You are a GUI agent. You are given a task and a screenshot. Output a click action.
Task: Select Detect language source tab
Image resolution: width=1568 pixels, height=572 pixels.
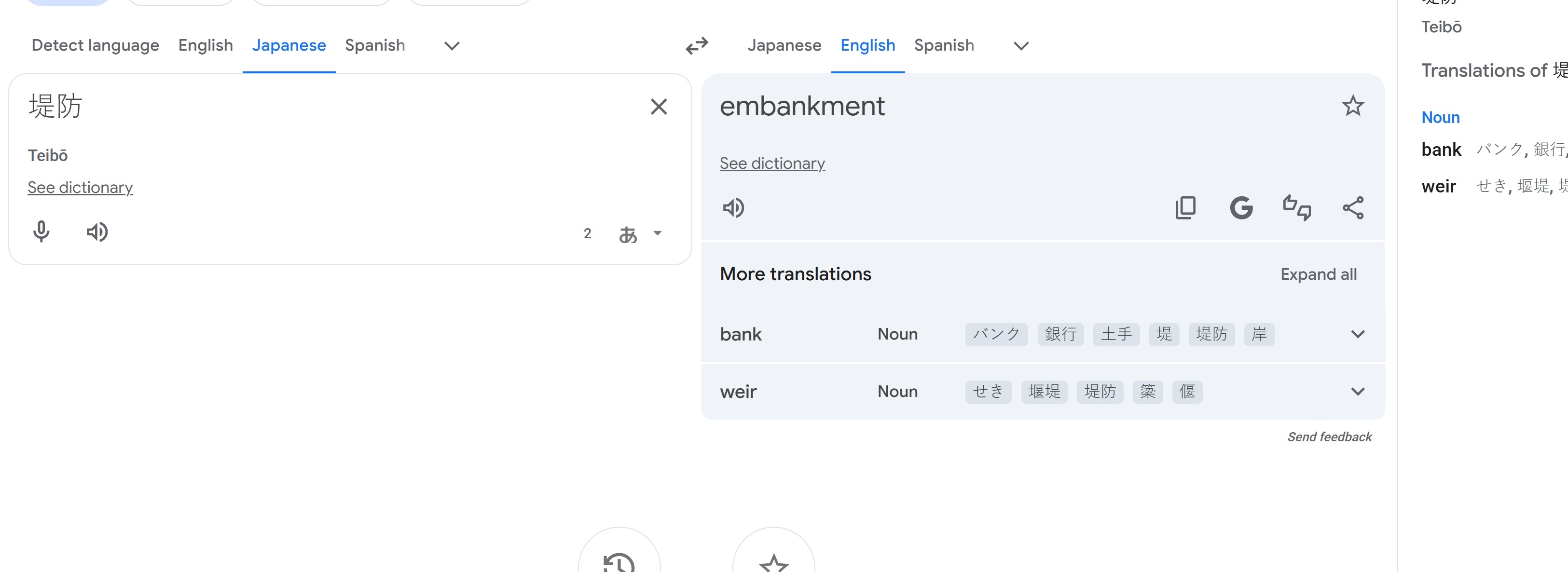point(96,46)
